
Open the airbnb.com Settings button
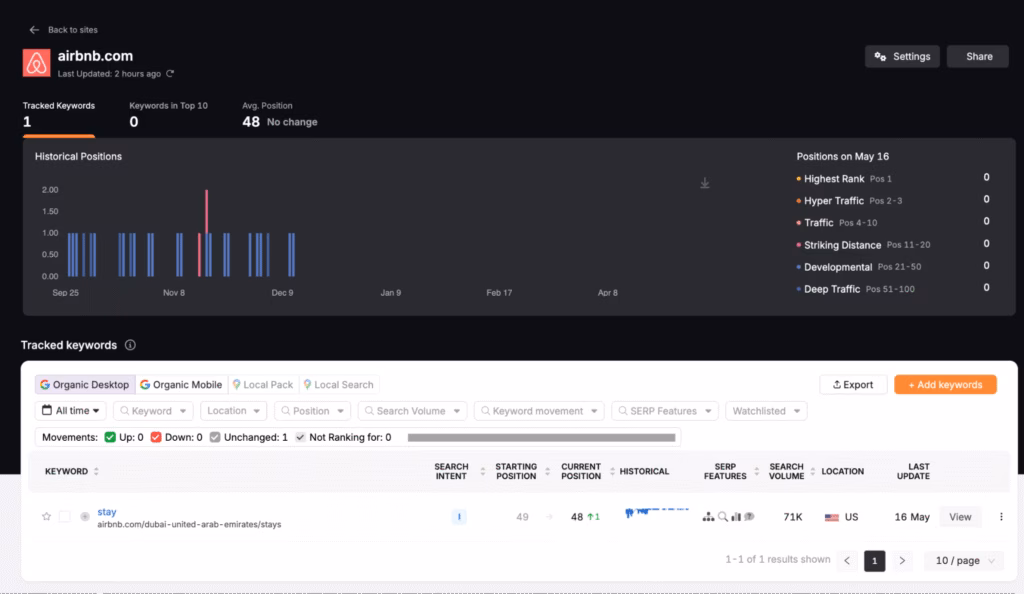[902, 57]
